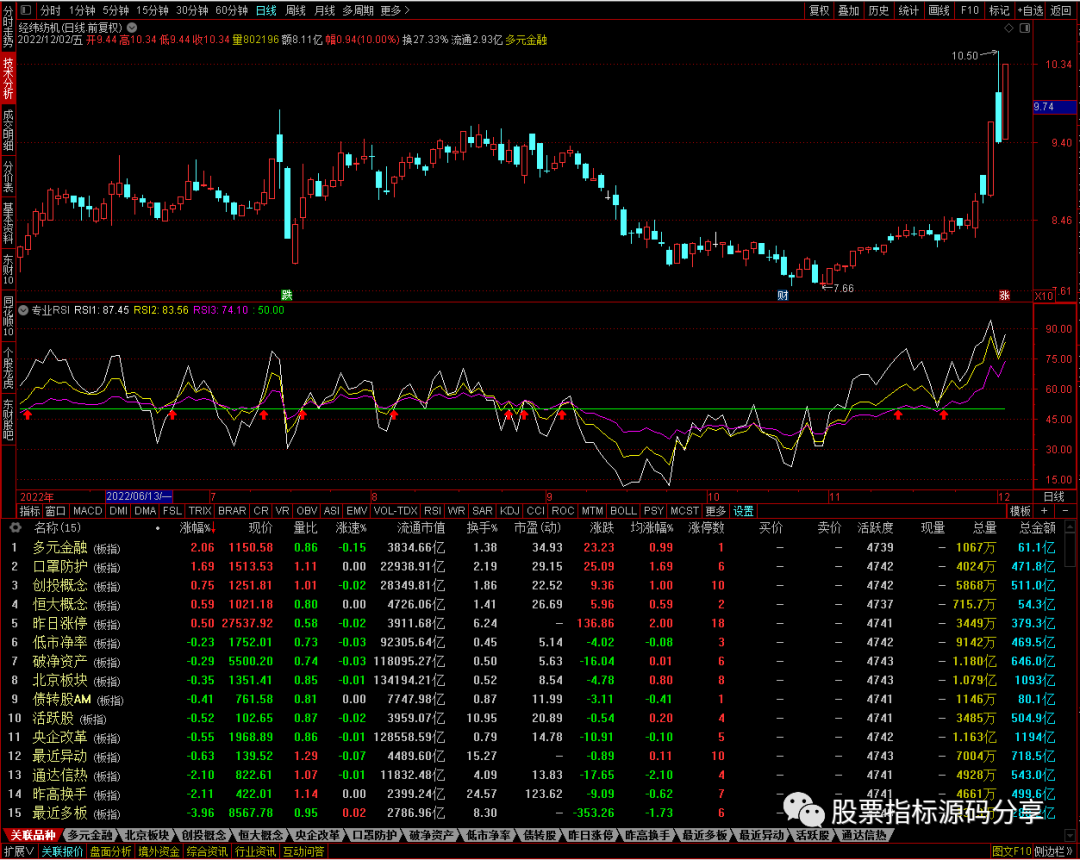Switch to 北京板块 bottom tab
Viewport: 1080px width, 860px height.
pos(146,835)
